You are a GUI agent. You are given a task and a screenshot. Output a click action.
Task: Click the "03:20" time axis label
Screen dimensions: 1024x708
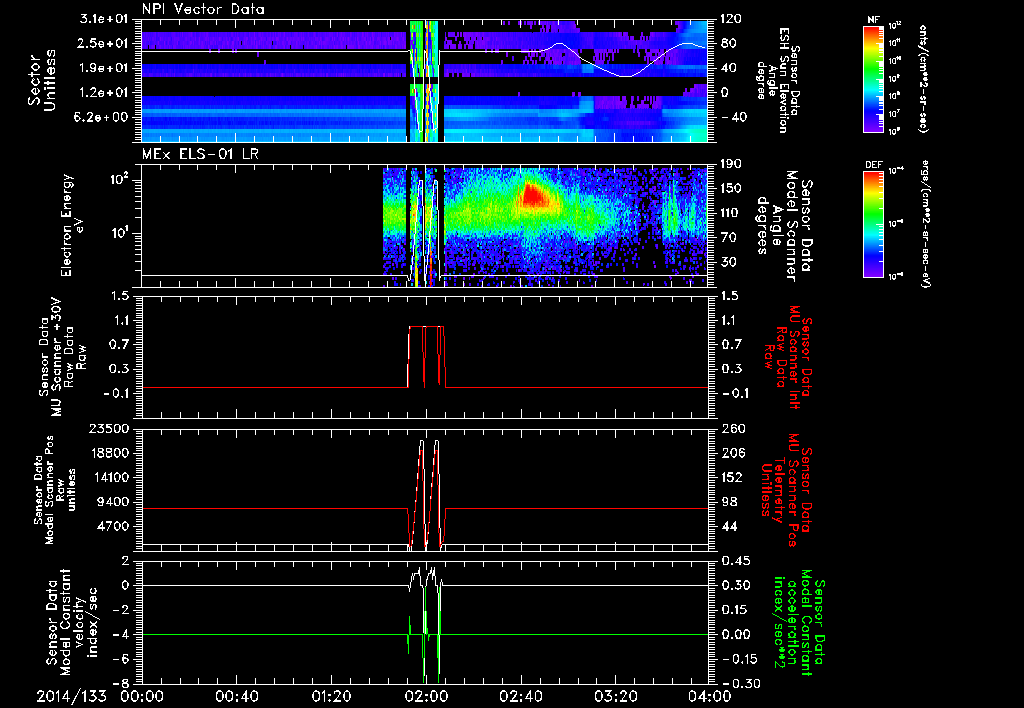tap(615, 696)
